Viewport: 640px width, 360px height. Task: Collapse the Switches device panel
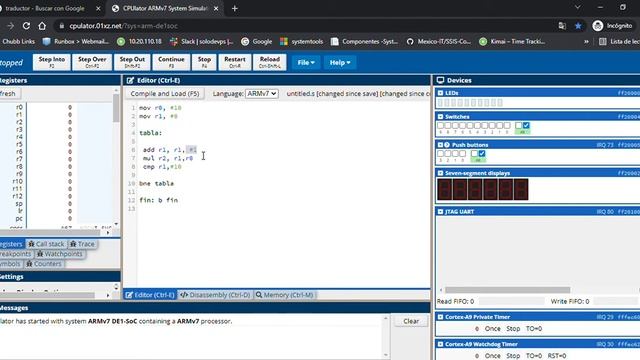click(x=440, y=117)
